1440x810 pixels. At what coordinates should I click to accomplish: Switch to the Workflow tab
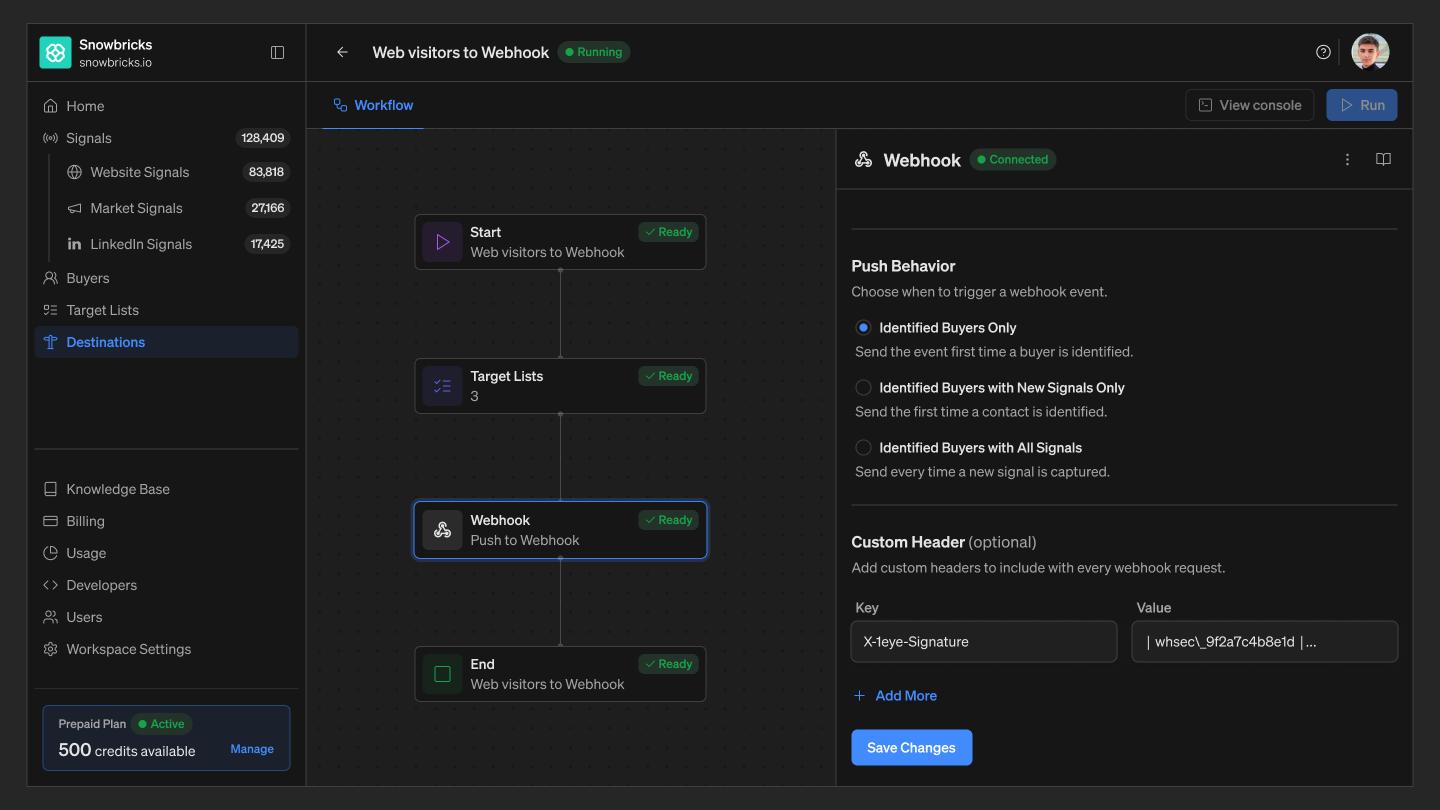click(x=373, y=105)
